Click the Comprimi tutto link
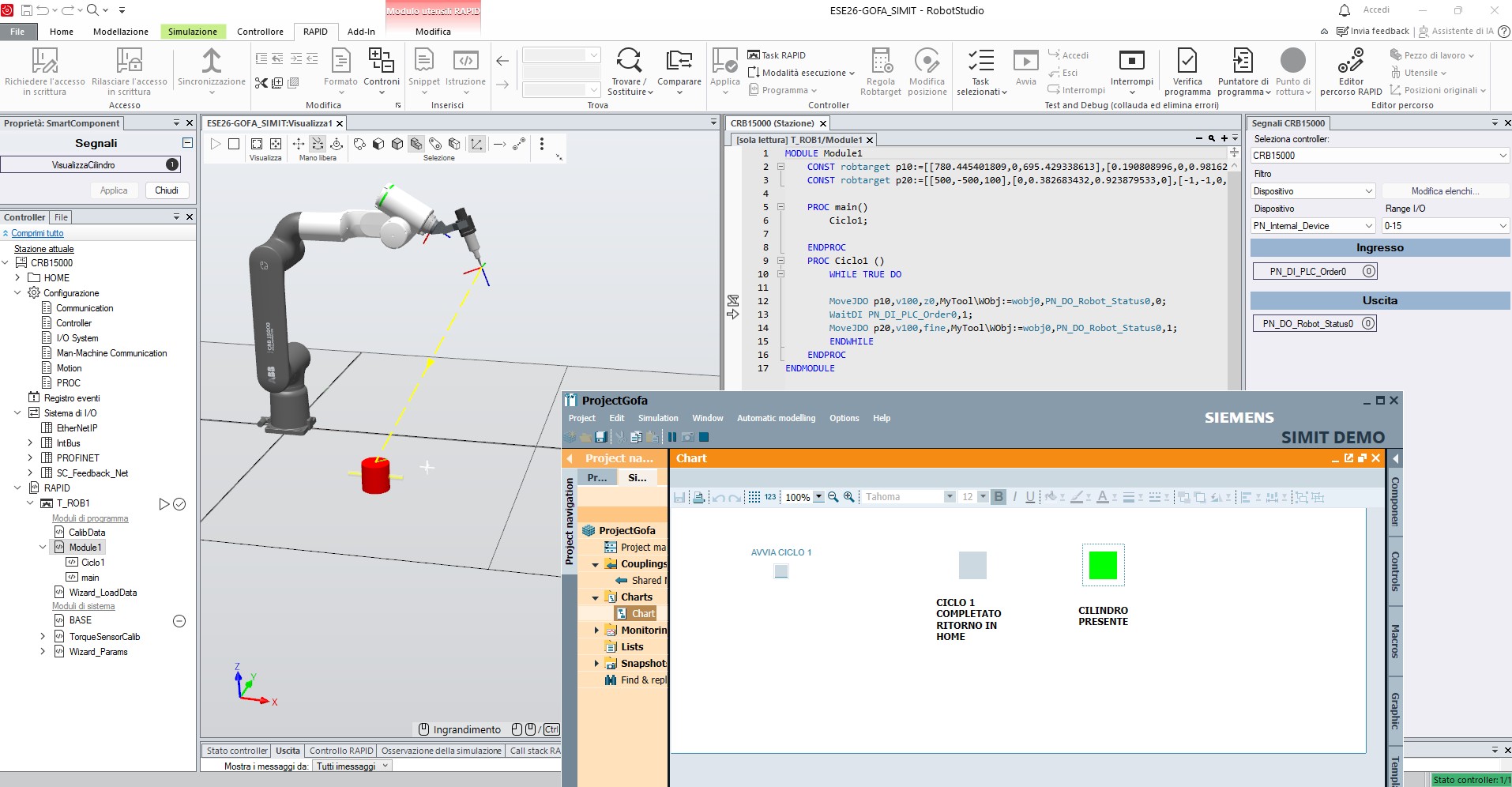This screenshot has width=1512, height=787. 37,233
